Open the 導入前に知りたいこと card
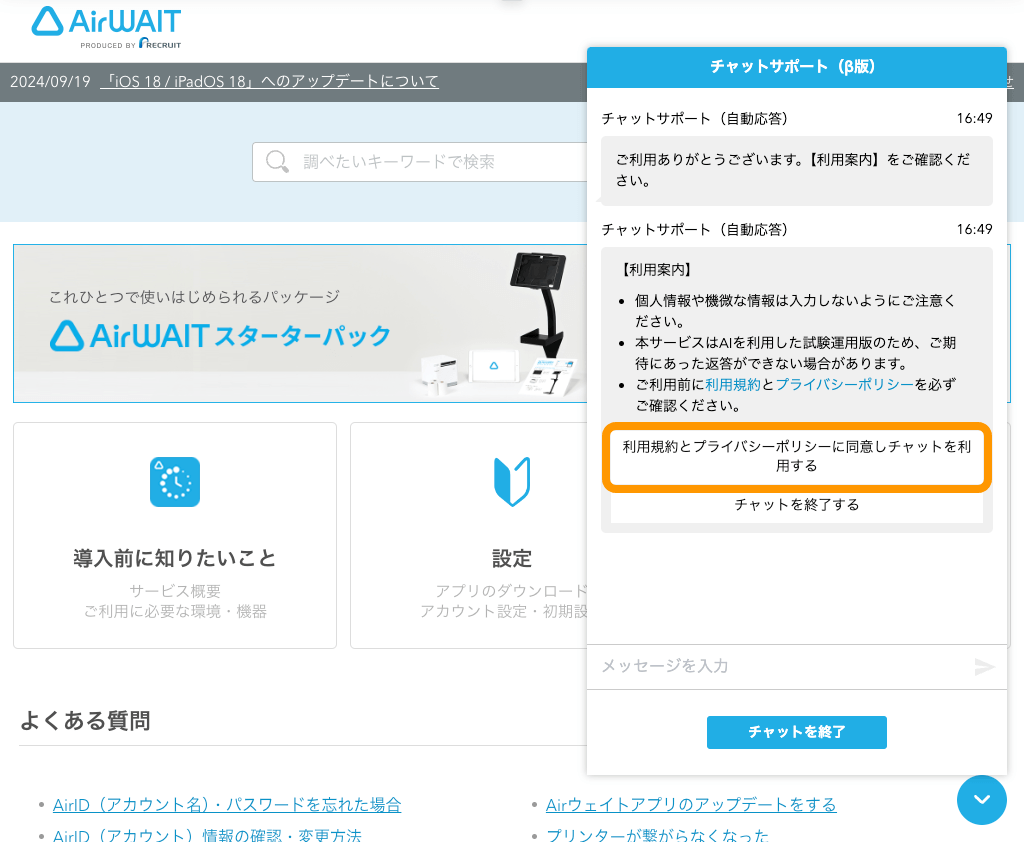 [x=175, y=535]
